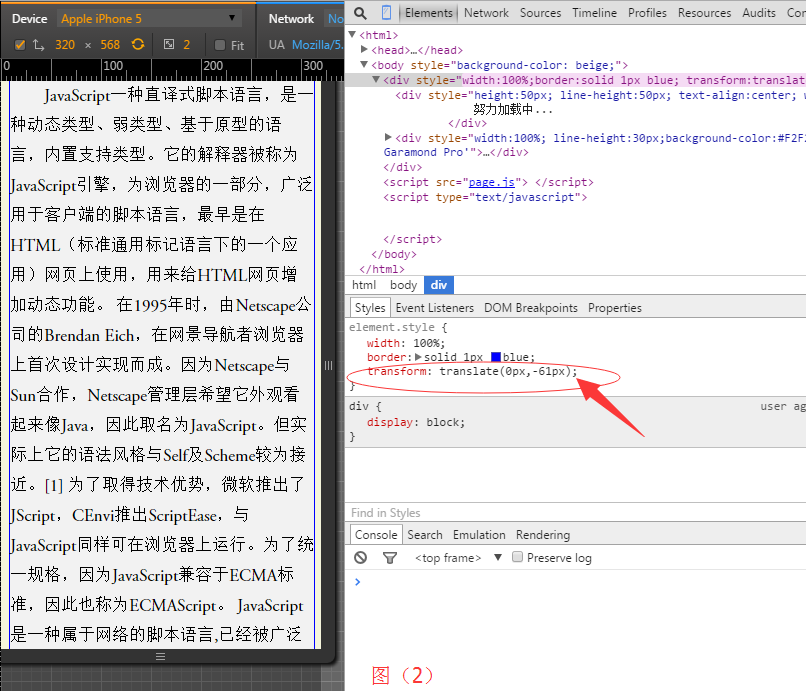The width and height of the screenshot is (806, 691).
Task: Open the top frame selector dropdown
Action: coord(458,558)
